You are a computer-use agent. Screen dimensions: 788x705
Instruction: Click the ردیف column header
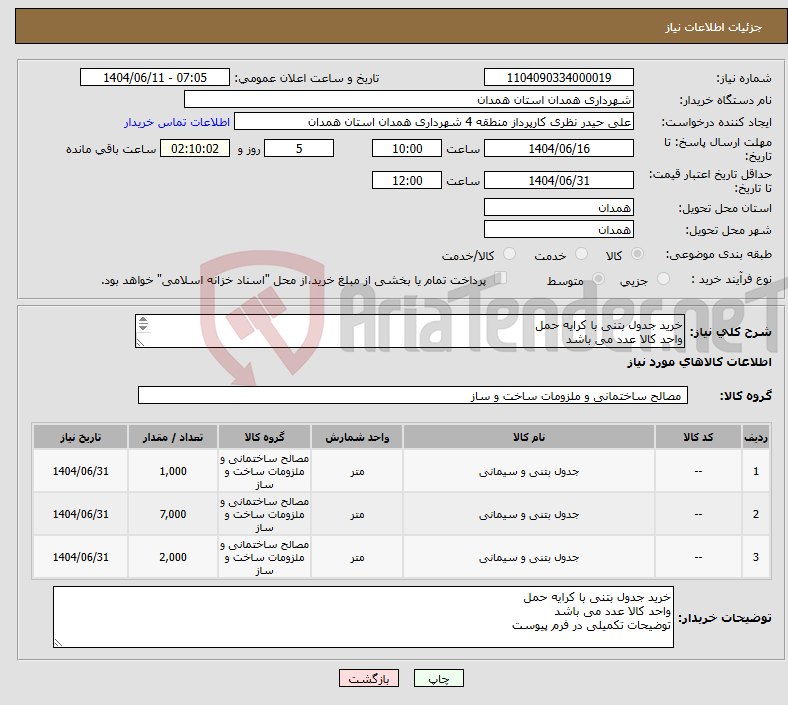click(x=755, y=437)
